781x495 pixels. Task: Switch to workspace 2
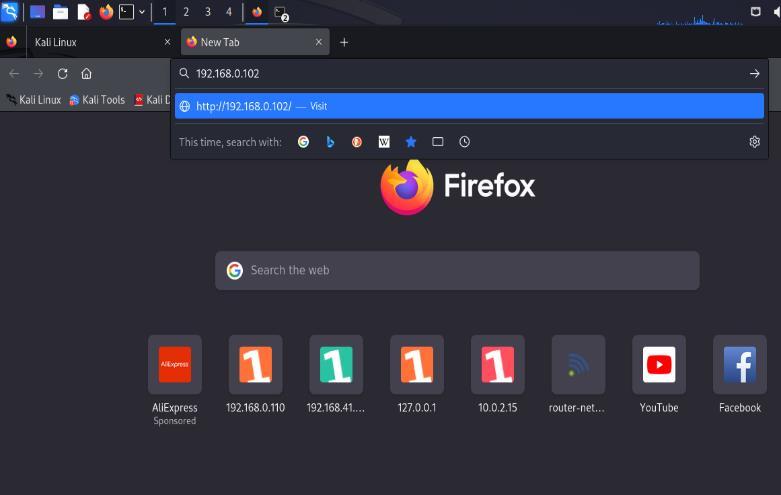tap(186, 12)
